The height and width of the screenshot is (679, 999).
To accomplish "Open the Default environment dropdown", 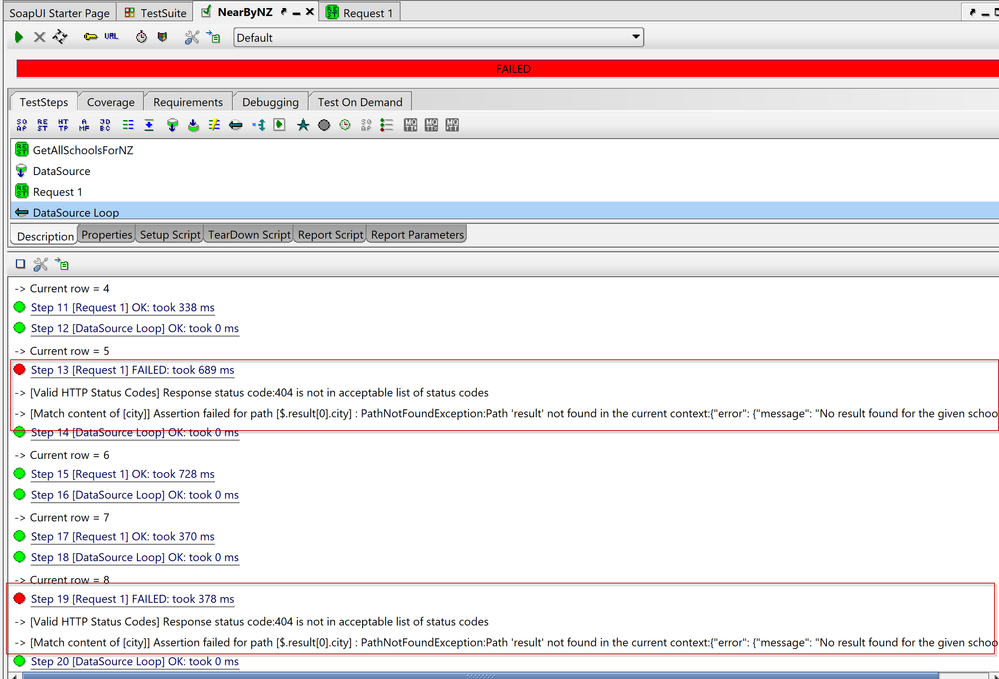I will (439, 38).
